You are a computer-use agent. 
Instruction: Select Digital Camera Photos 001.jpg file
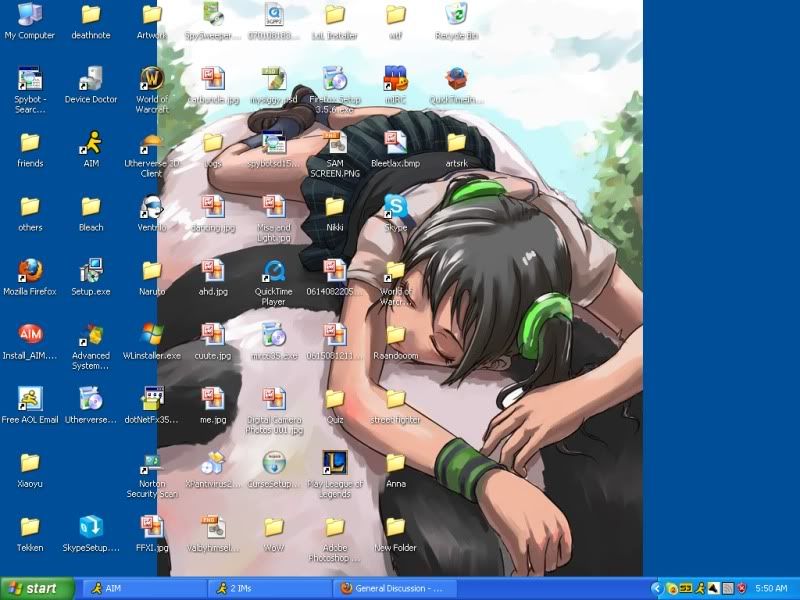click(x=273, y=410)
